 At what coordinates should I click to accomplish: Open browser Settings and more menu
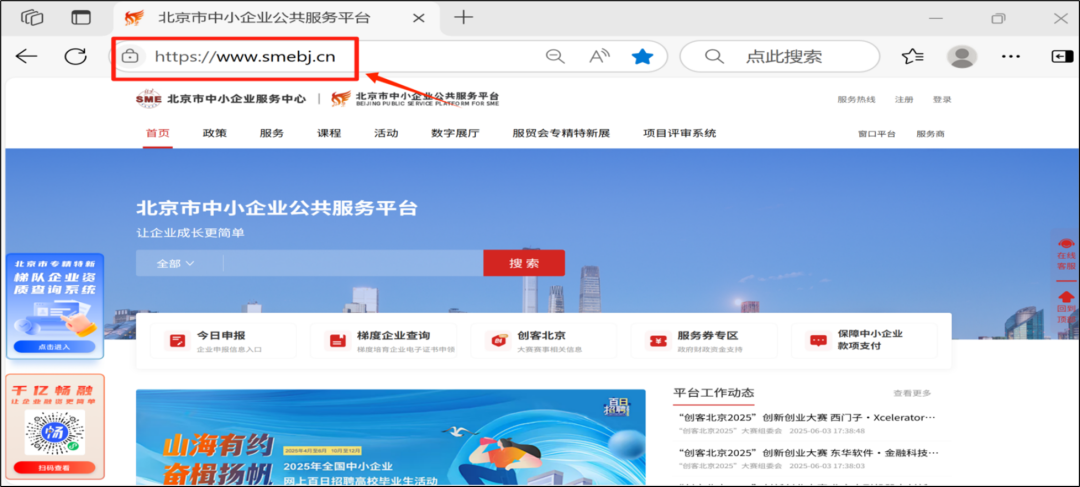[1010, 56]
